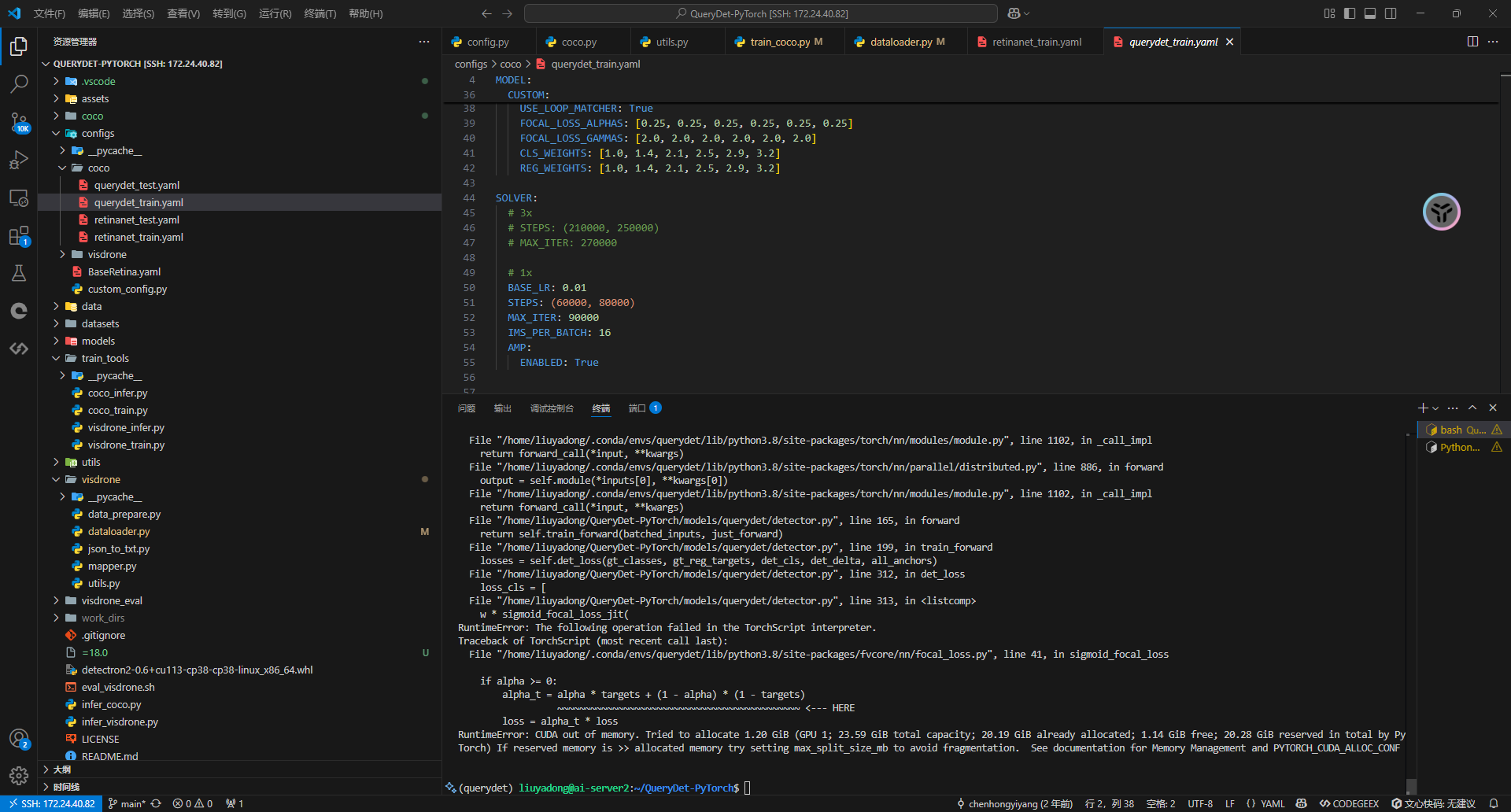Screen dimensions: 1511x812
Task: Click LF line ending selector
Action: coord(1230,803)
